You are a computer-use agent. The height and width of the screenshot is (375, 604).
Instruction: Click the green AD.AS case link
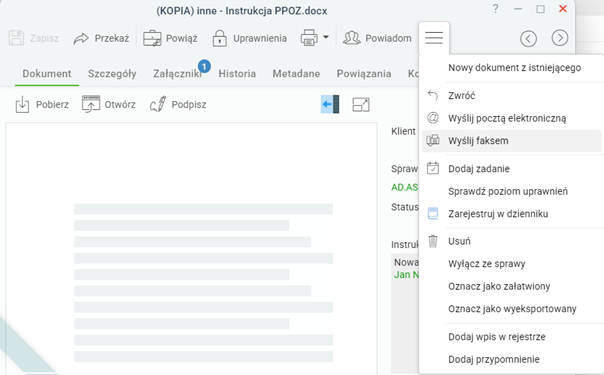[404, 187]
